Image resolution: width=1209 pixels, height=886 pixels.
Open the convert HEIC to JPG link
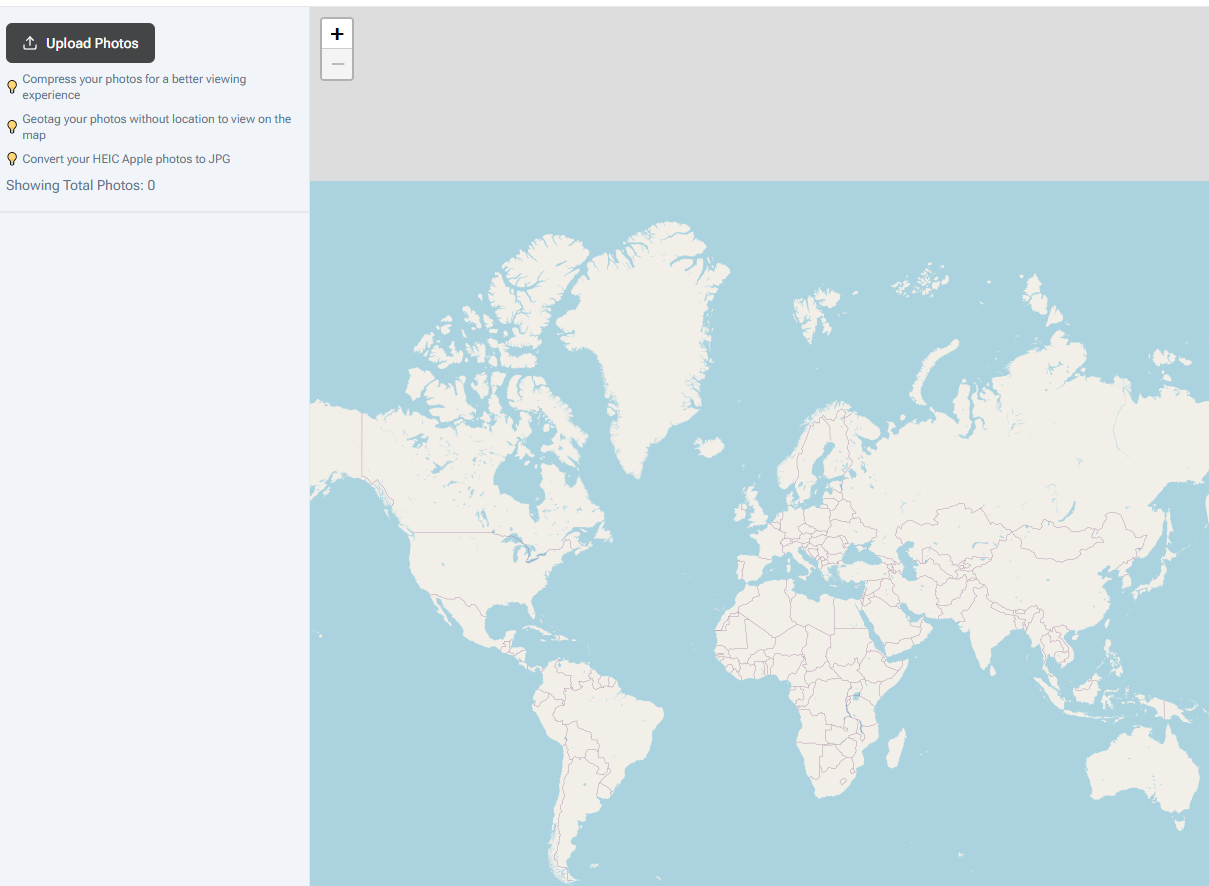[127, 158]
